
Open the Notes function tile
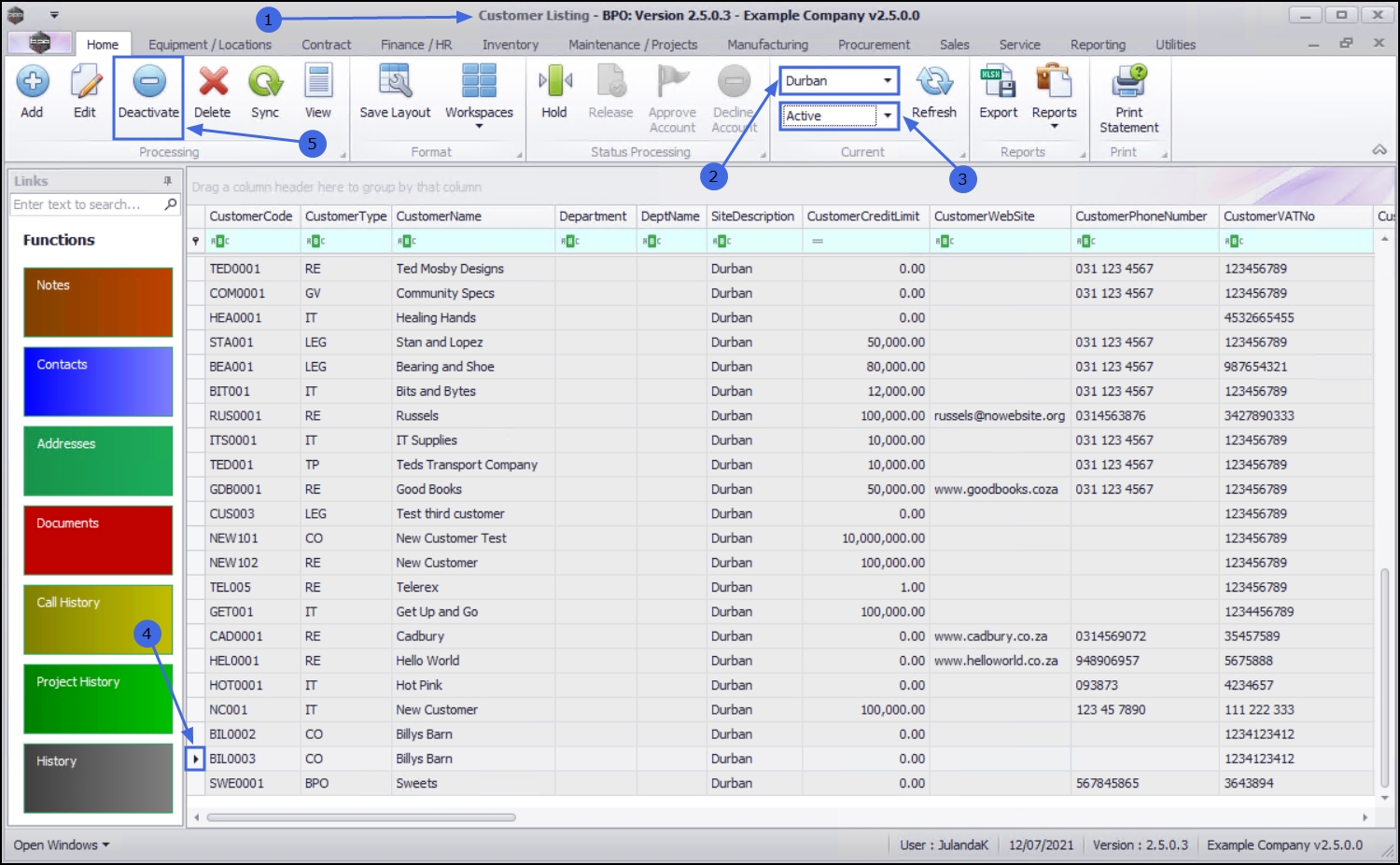click(98, 302)
